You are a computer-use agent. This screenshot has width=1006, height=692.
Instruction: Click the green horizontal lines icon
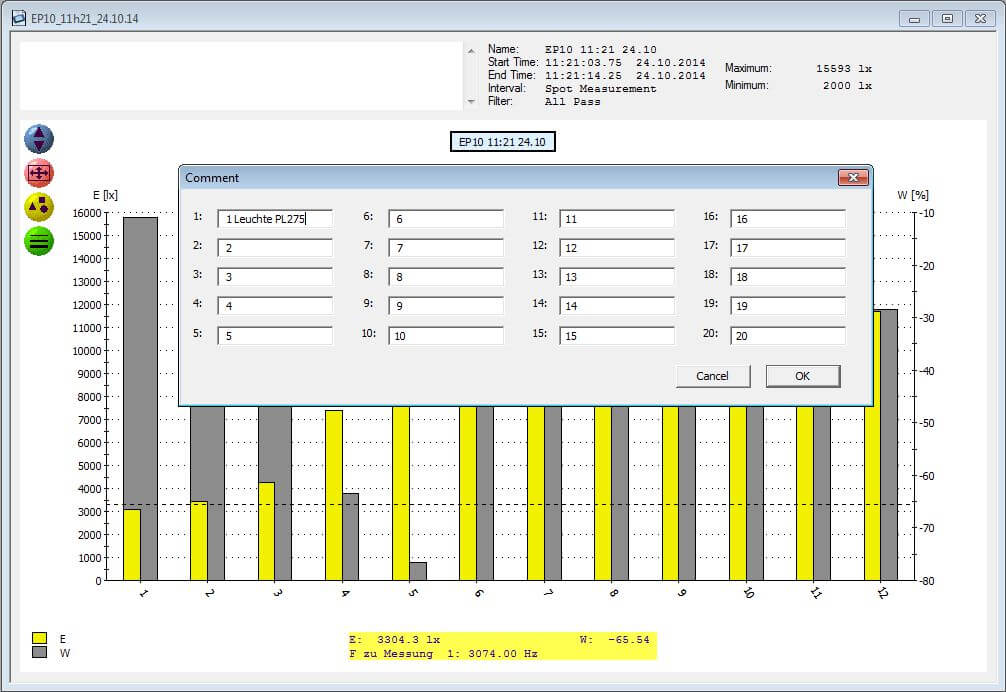click(x=39, y=241)
